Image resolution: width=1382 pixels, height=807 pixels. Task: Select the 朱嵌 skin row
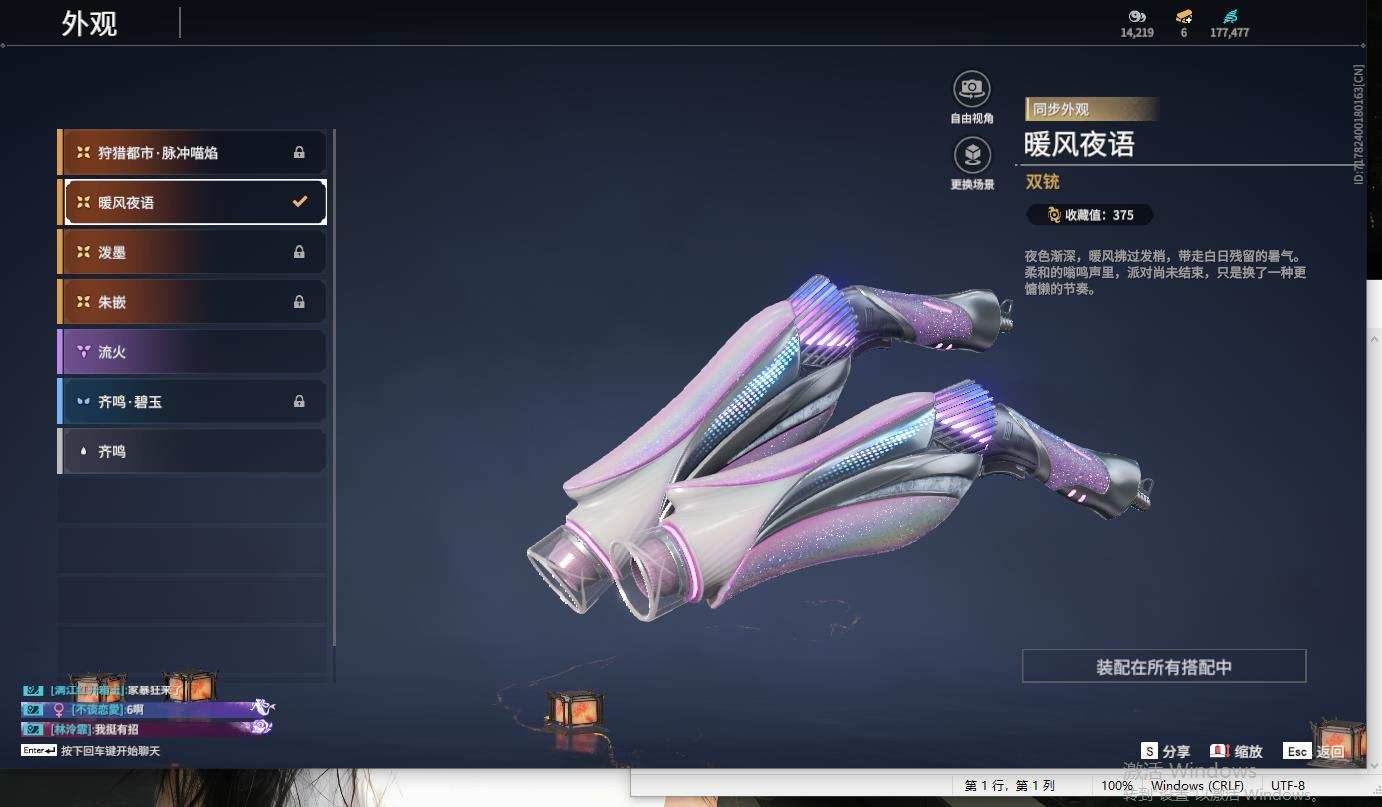(192, 302)
